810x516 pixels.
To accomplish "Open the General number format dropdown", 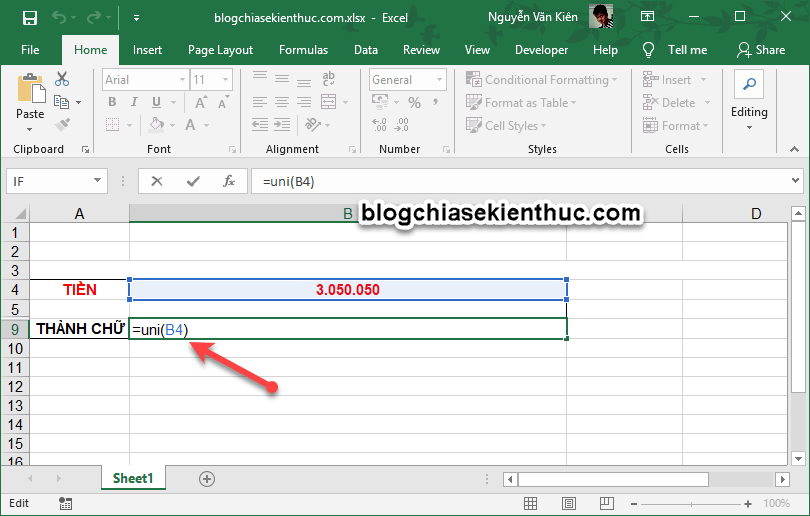I will [440, 80].
